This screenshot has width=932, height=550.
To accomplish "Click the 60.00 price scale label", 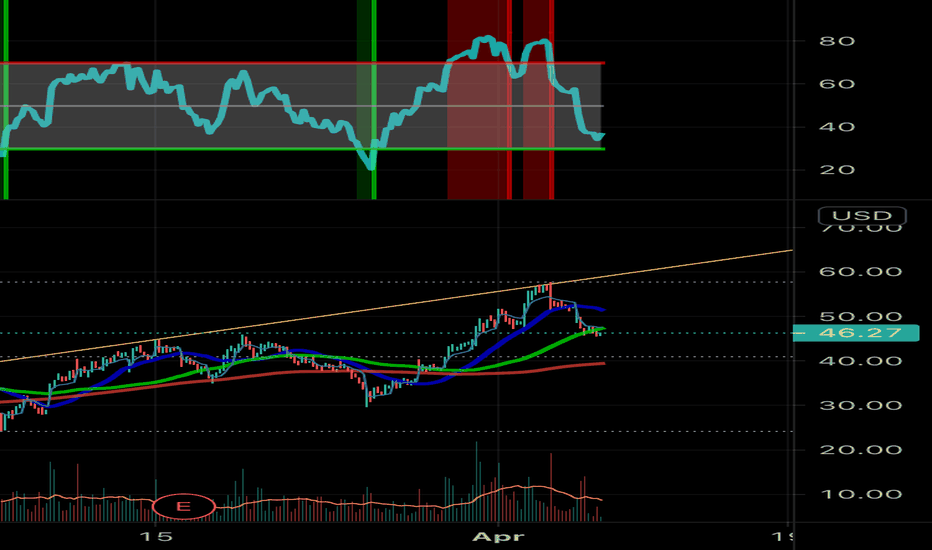I will (860, 272).
